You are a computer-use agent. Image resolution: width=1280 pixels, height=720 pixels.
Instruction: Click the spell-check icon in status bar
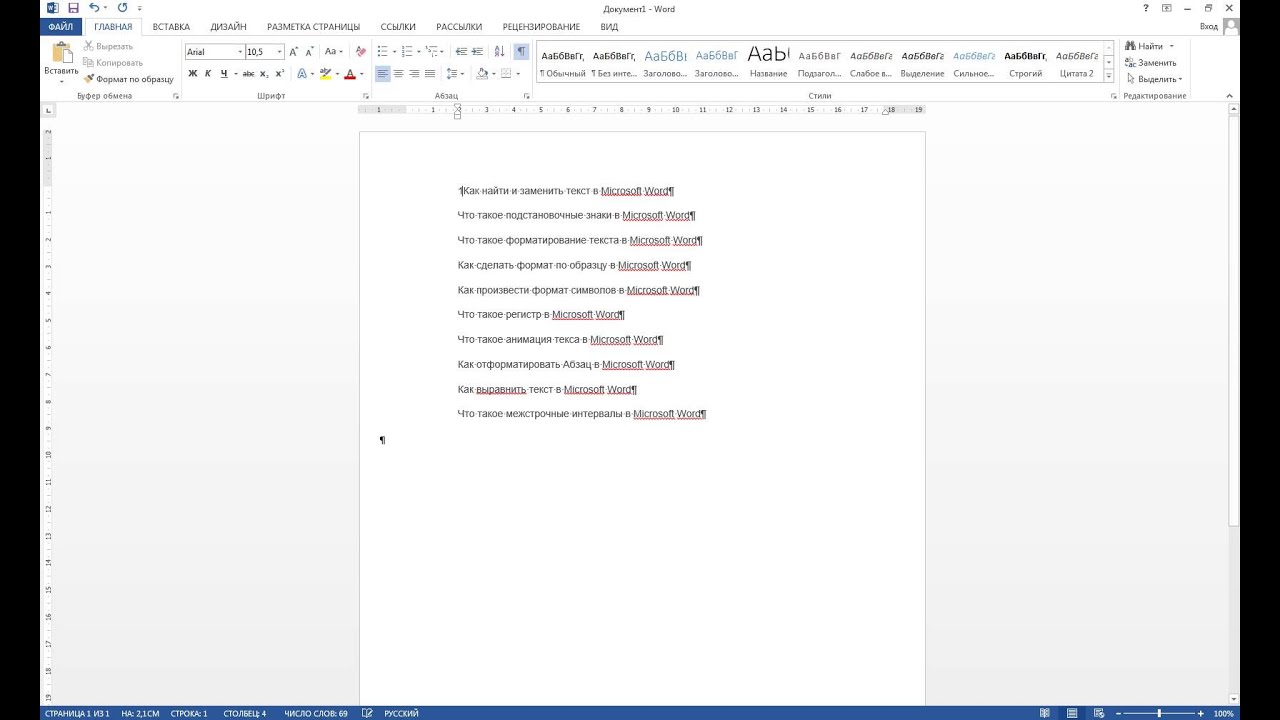click(367, 713)
